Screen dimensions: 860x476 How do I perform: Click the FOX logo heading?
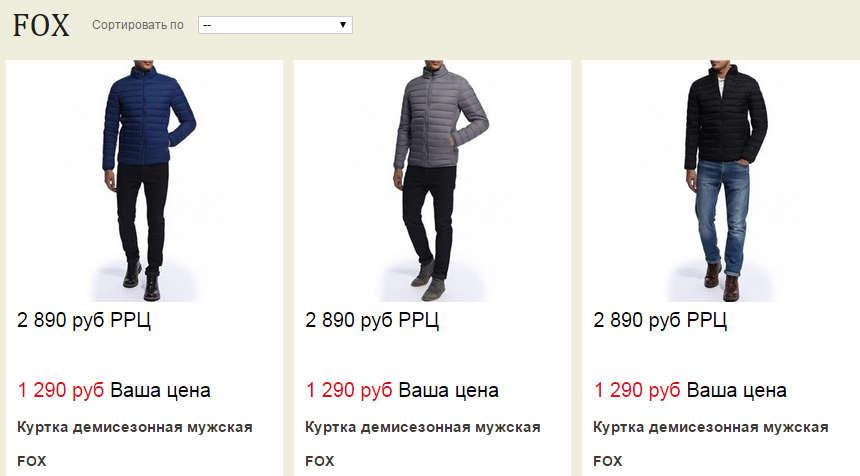click(41, 25)
